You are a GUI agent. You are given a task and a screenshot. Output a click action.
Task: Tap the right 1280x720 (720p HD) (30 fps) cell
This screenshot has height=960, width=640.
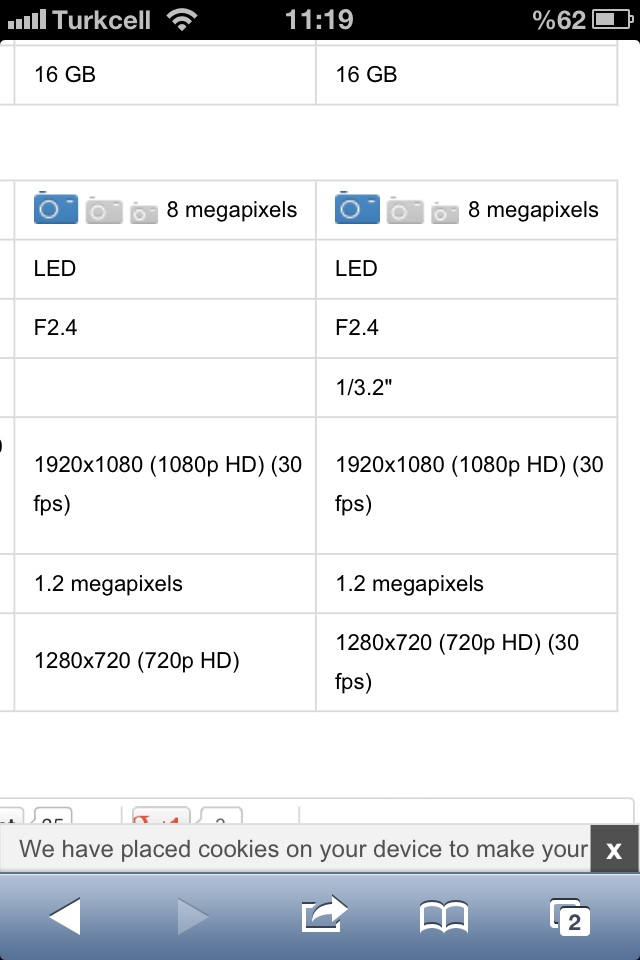(x=467, y=662)
